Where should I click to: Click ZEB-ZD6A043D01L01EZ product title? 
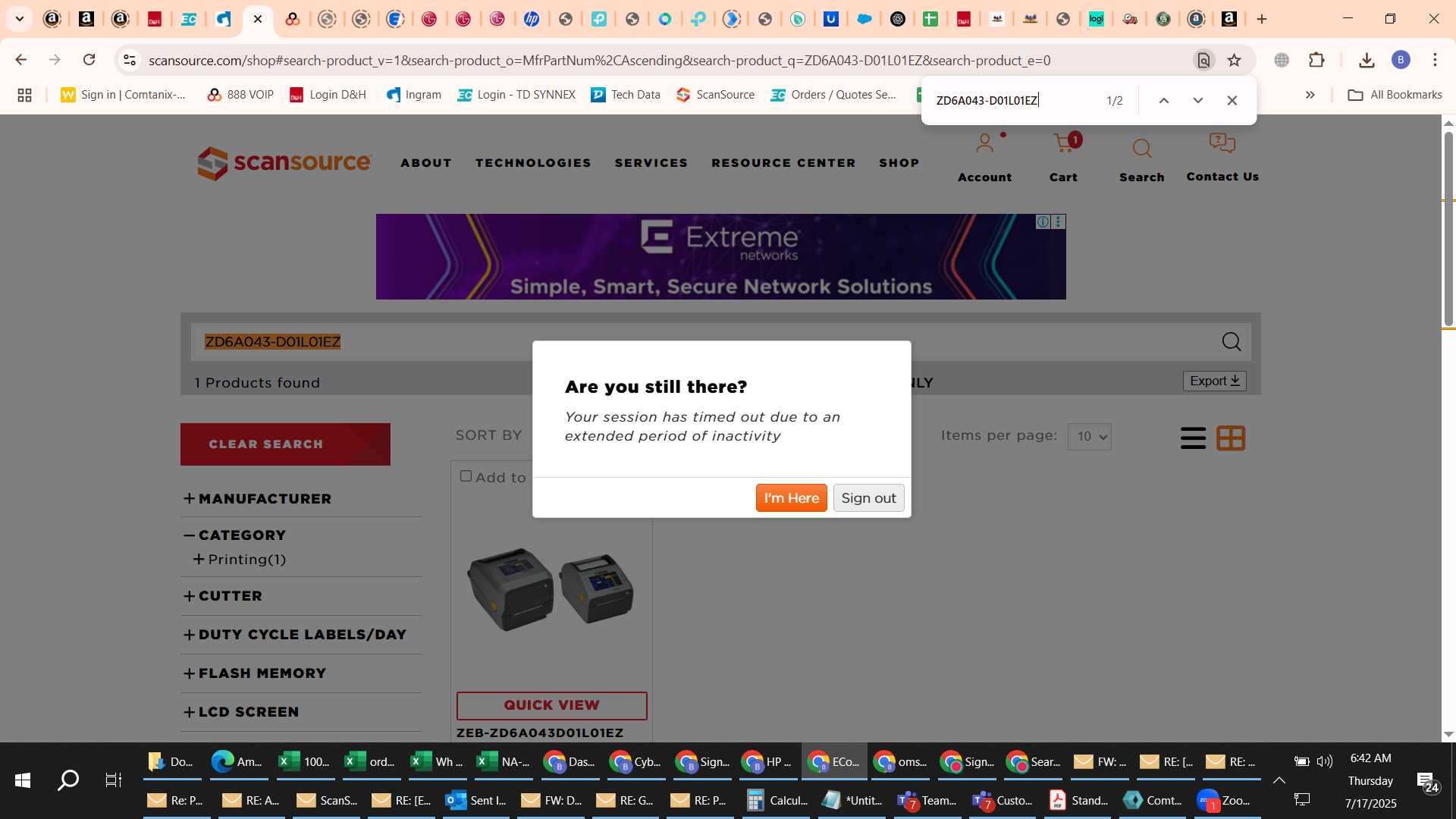click(539, 733)
